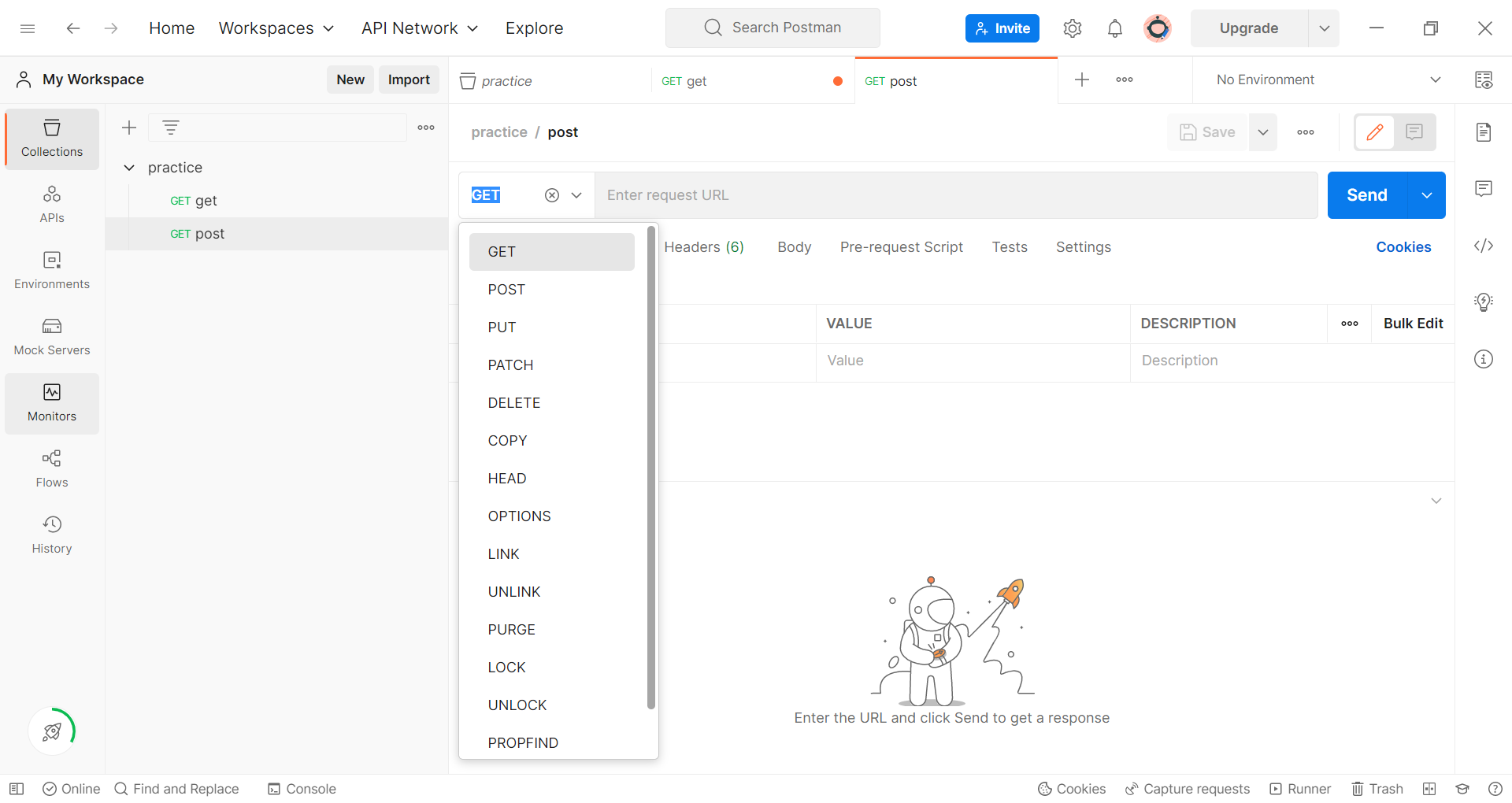Switch to edit mode pencil icon

click(1375, 132)
